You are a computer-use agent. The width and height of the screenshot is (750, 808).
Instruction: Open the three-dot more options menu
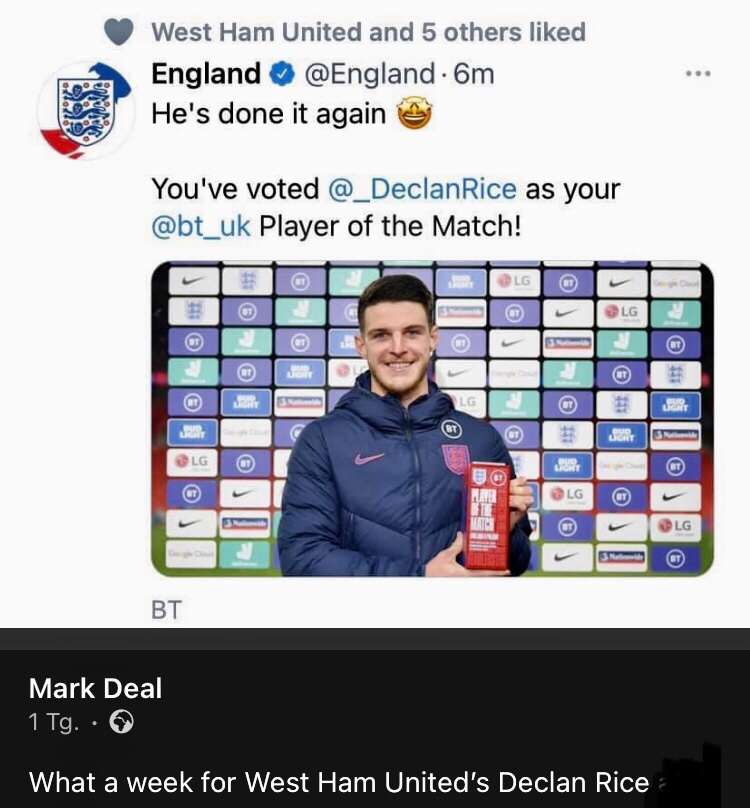(x=698, y=74)
